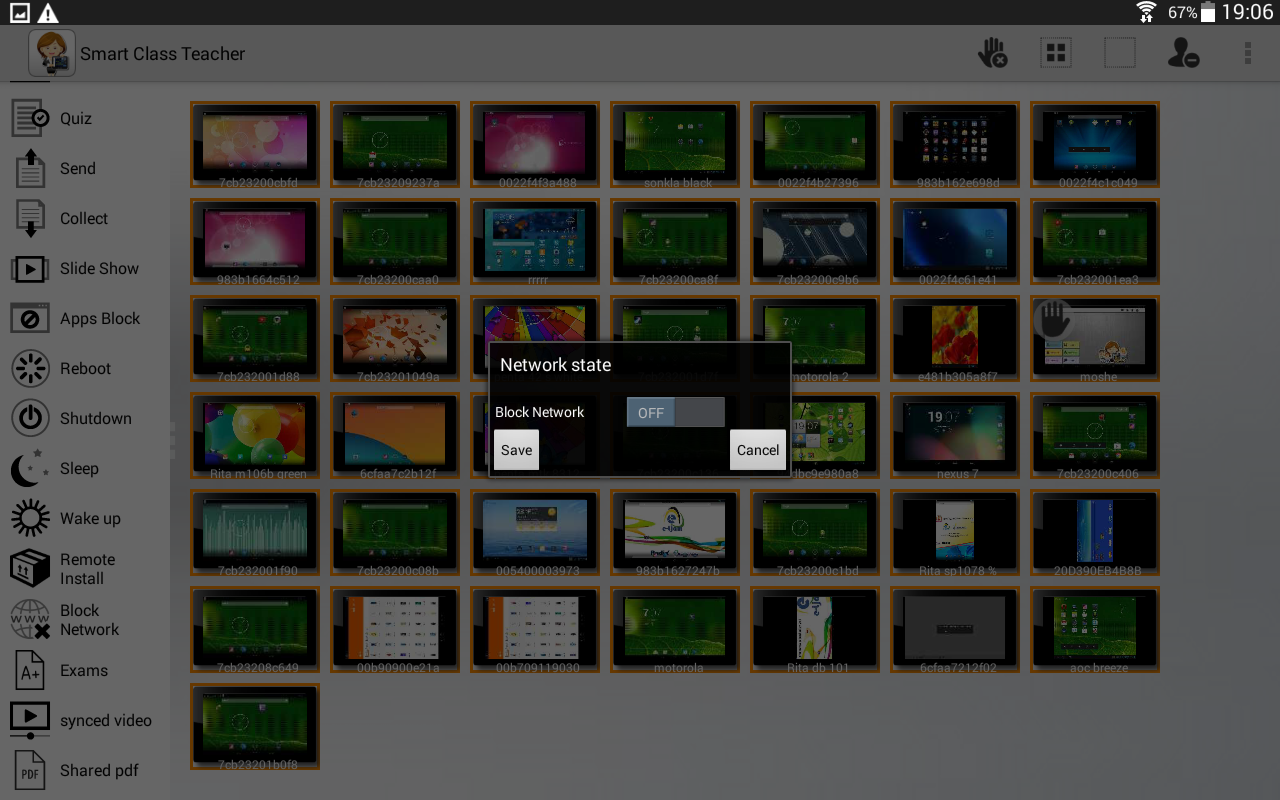Select device thumbnail sonkla black
Image resolution: width=1280 pixels, height=800 pixels.
[x=675, y=144]
